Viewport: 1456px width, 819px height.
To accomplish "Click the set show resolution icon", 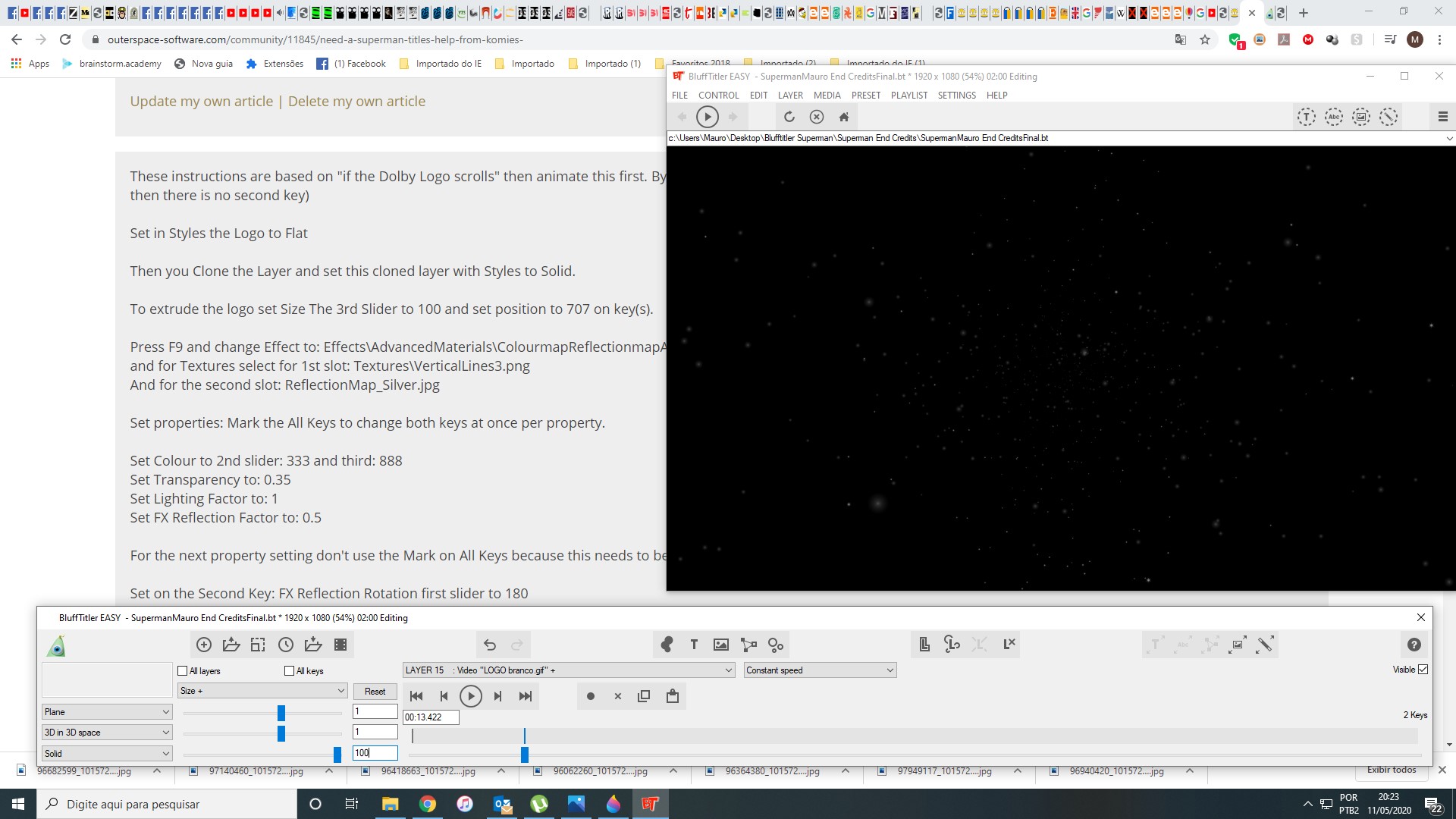I will point(258,645).
